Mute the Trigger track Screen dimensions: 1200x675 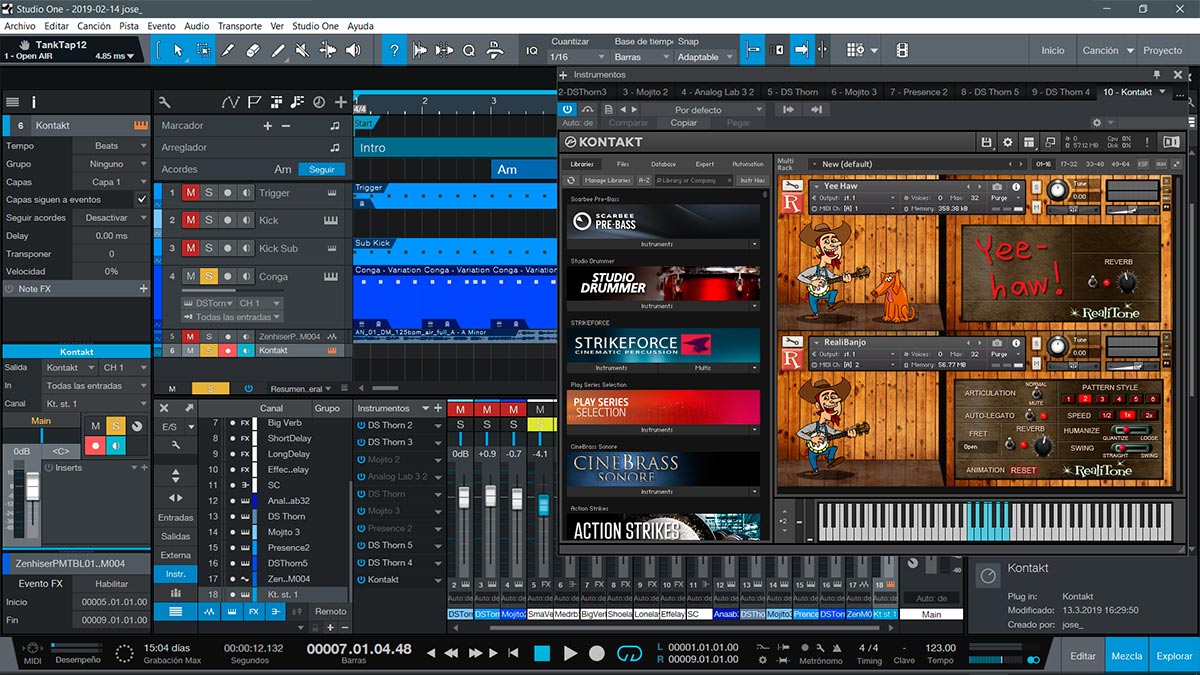point(190,193)
